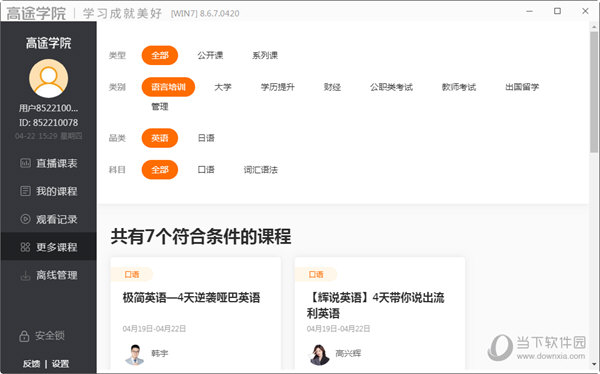Click the teacher name 韩宇

160,353
